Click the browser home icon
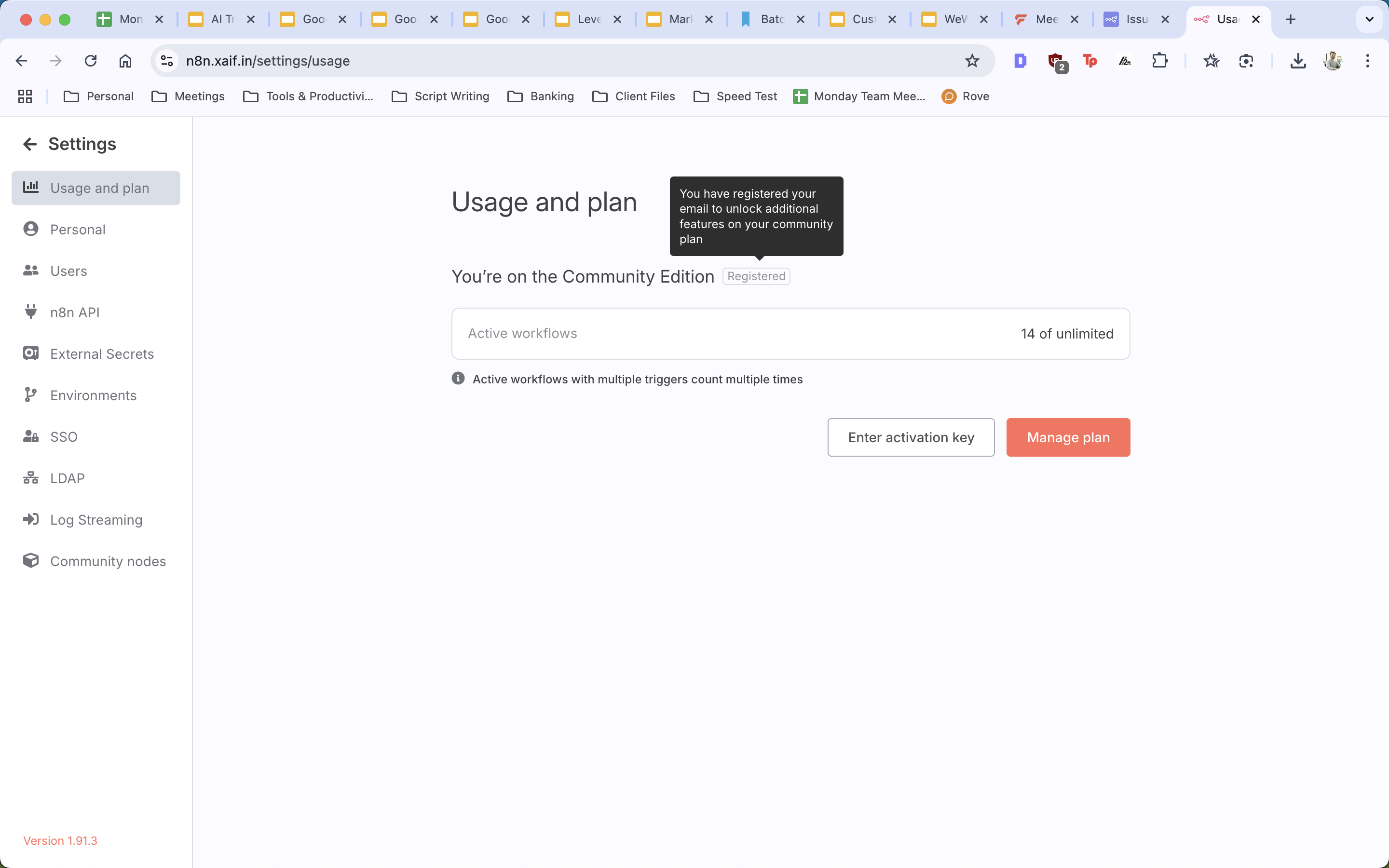The image size is (1389, 868). (125, 61)
